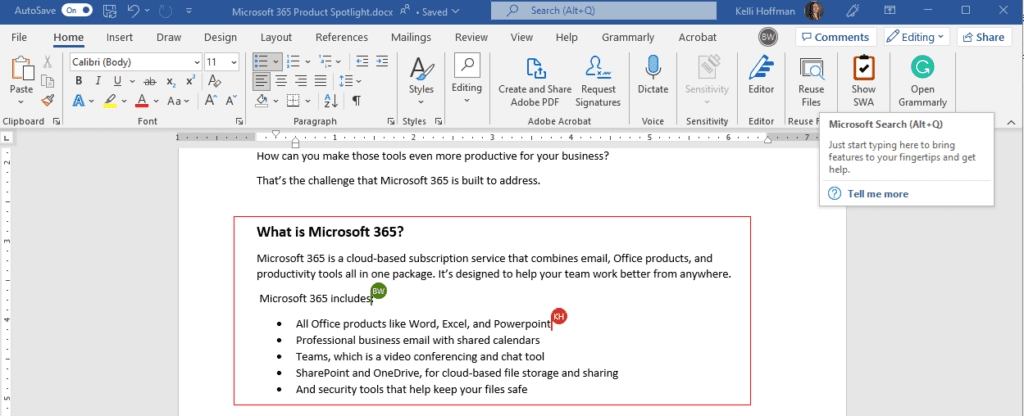1024x416 pixels.
Task: Toggle the AutoSave switch
Action: click(x=76, y=10)
